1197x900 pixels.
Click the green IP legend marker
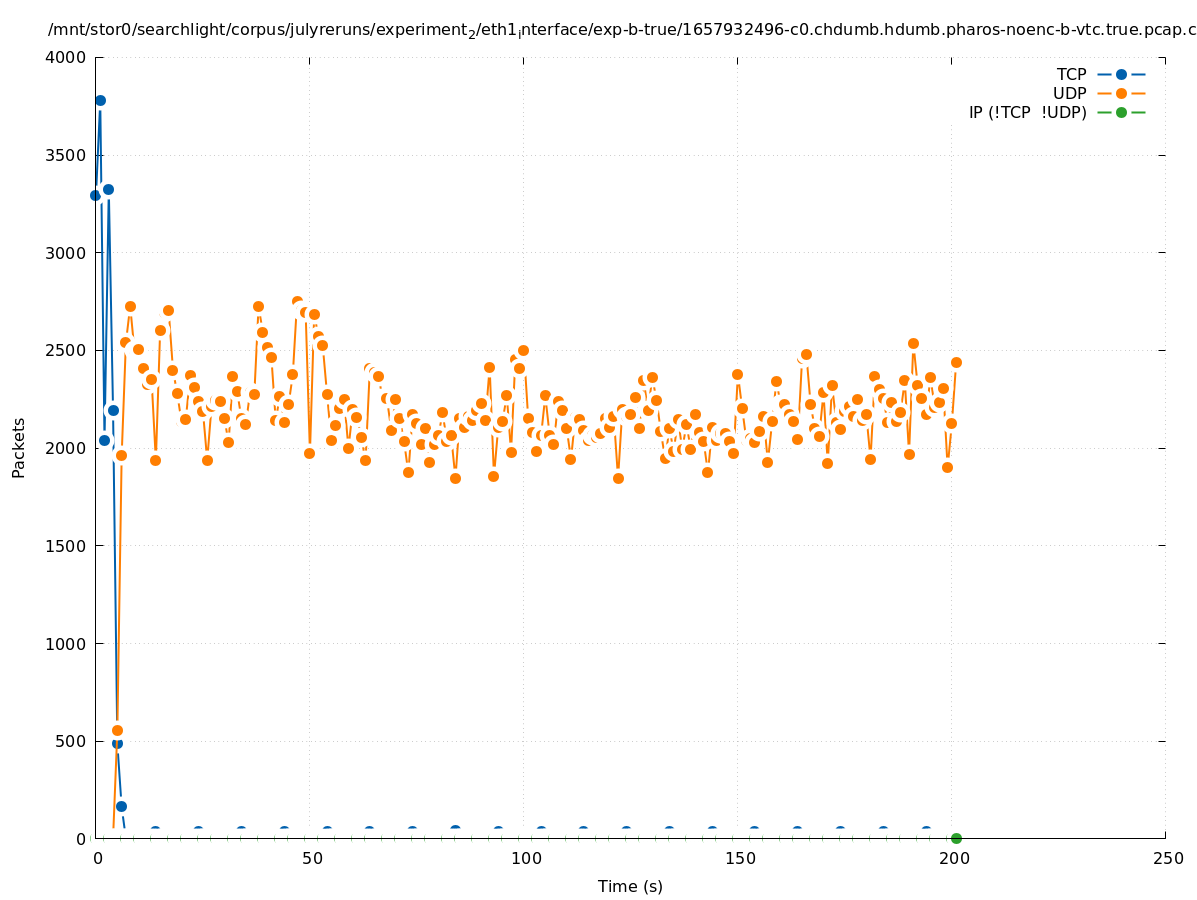(x=1121, y=112)
